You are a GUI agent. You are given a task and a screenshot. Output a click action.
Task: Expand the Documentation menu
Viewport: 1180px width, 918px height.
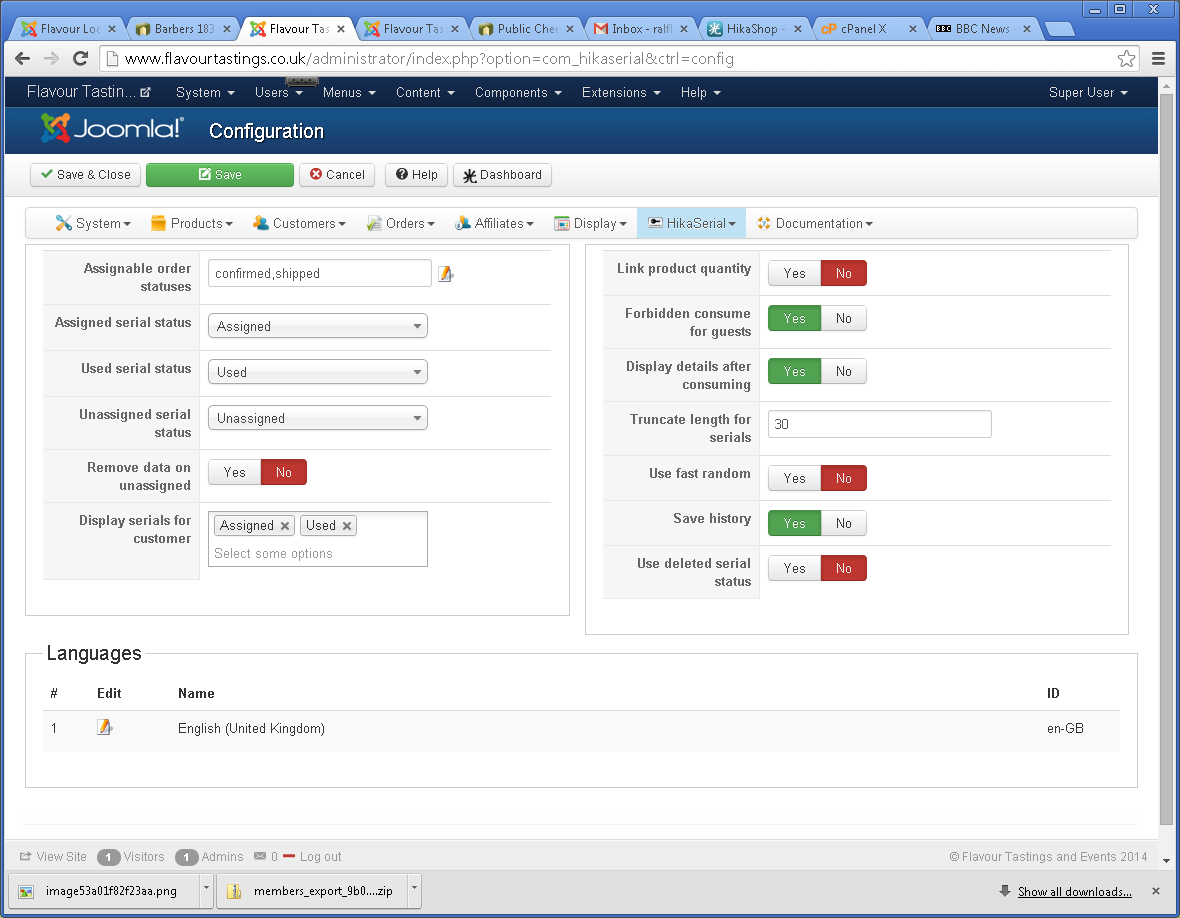pyautogui.click(x=815, y=223)
